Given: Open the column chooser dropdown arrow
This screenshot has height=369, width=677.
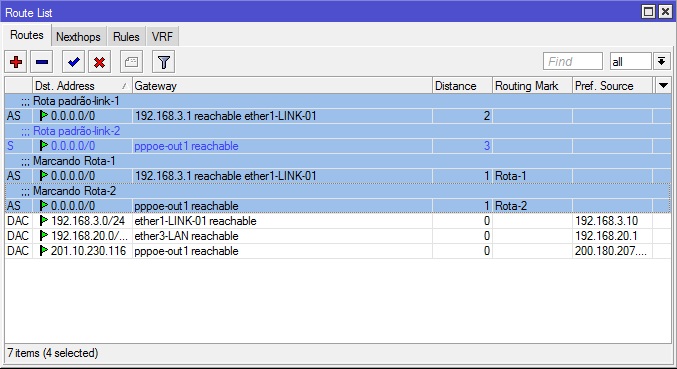Looking at the screenshot, I should pyautogui.click(x=664, y=85).
